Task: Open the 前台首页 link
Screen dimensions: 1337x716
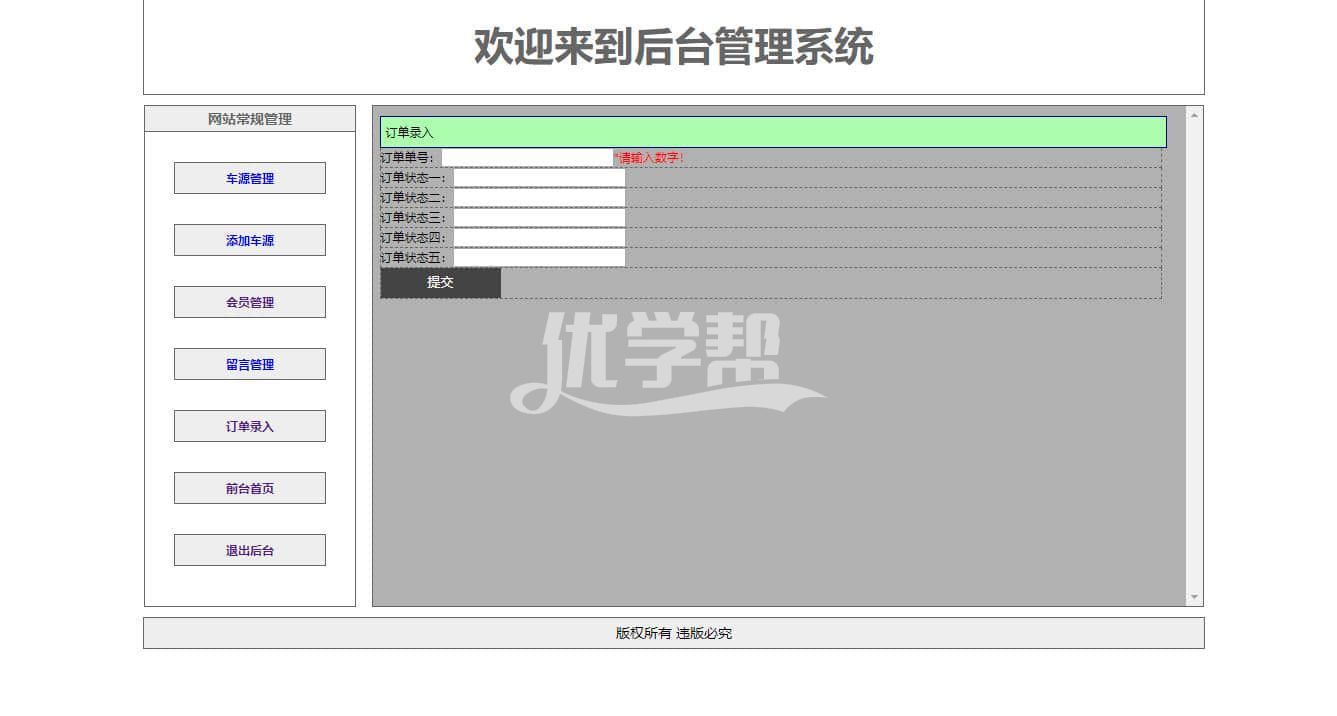Action: click(249, 488)
